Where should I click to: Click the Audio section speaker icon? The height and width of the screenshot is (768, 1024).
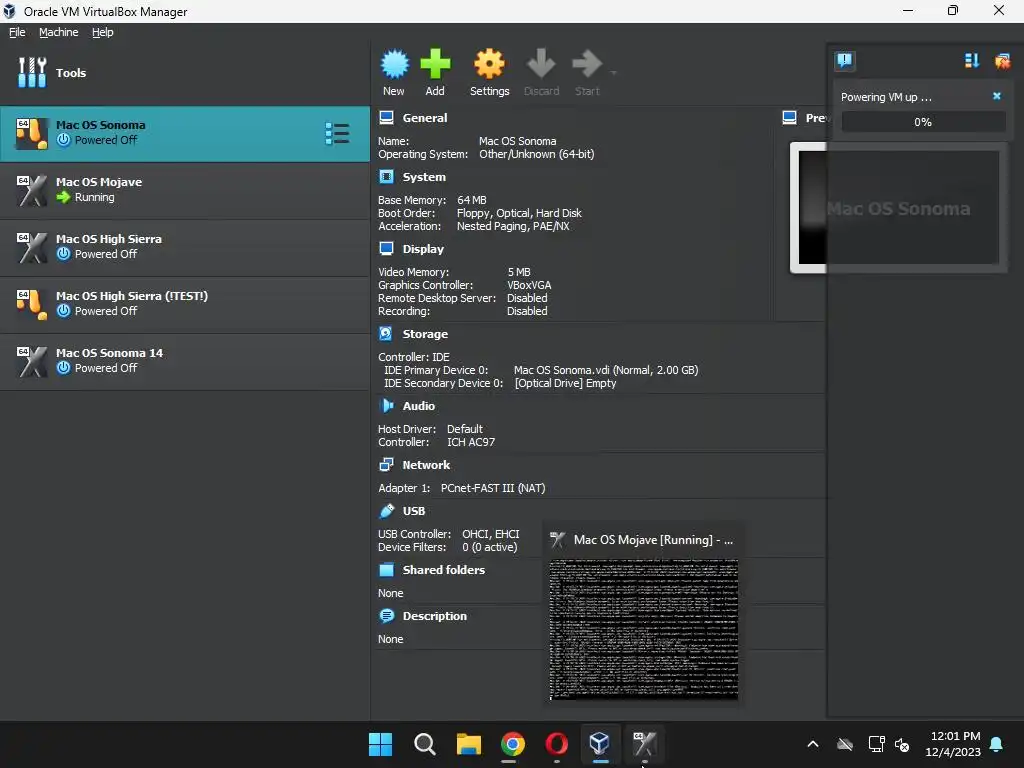pyautogui.click(x=387, y=406)
